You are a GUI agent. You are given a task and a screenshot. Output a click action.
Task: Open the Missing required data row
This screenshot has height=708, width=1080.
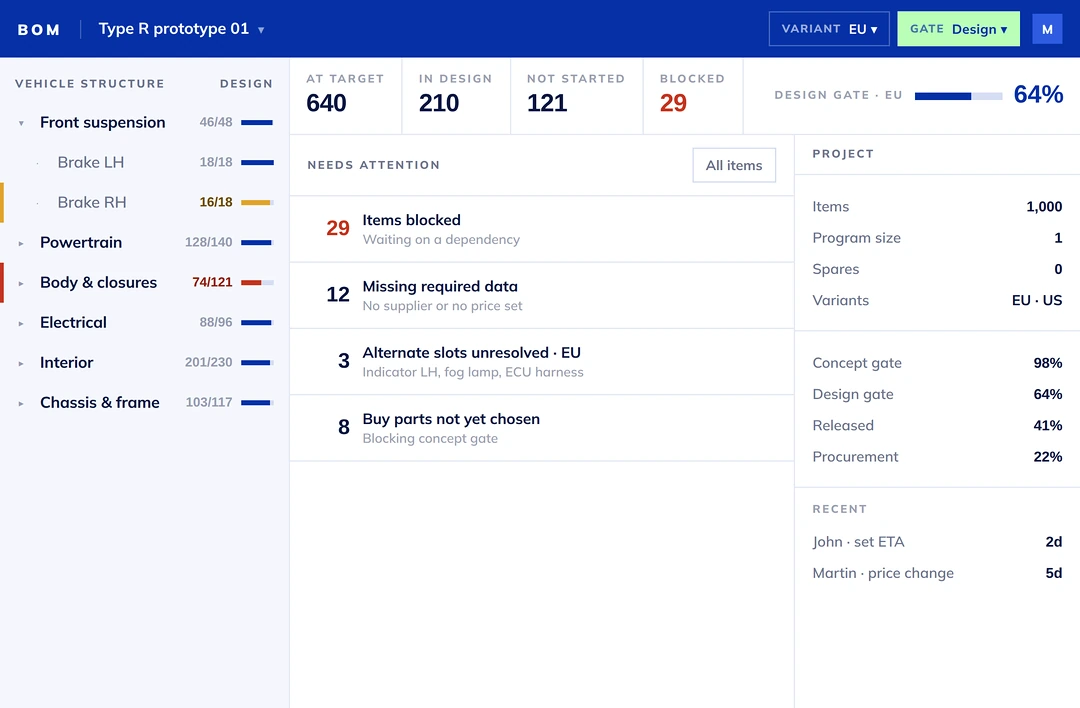542,295
